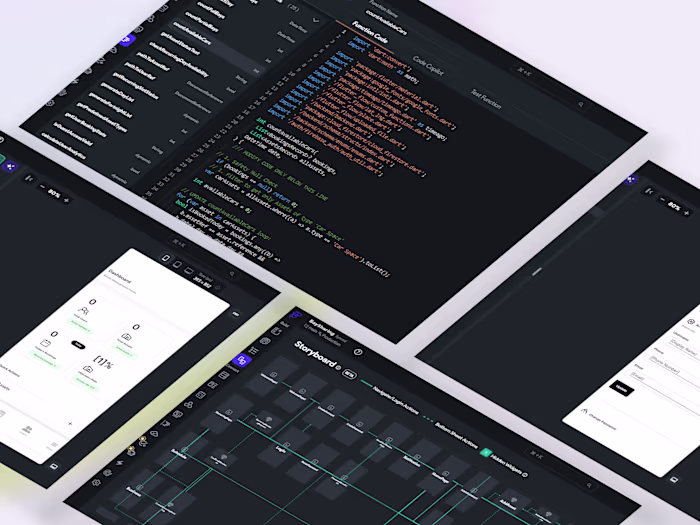This screenshot has width=700, height=525.
Task: Select checkRecurringDayAvailability in the function list
Action: coord(179,58)
